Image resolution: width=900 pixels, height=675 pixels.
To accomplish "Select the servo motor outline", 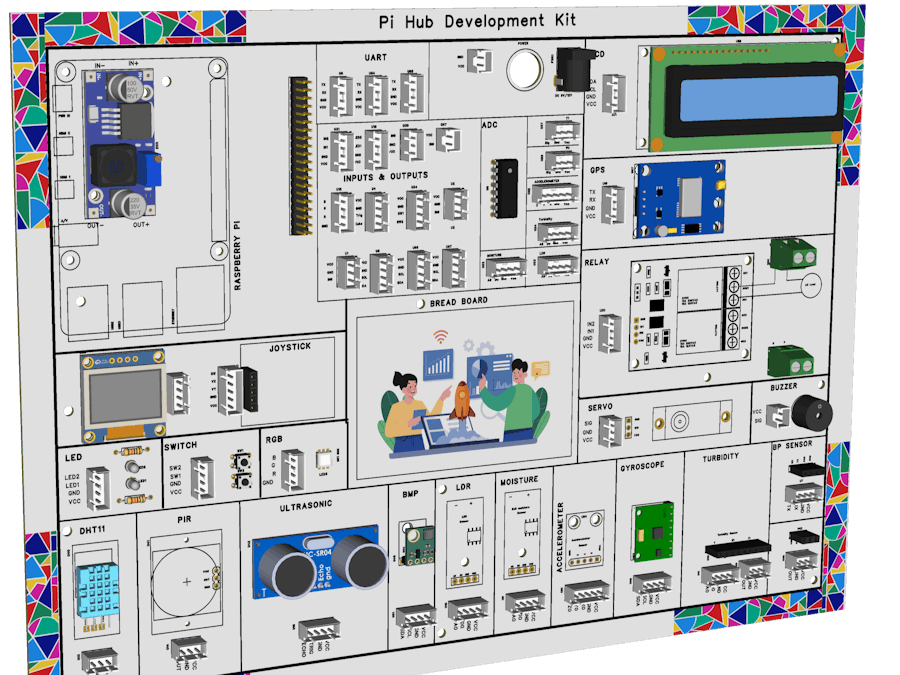I will pos(692,421).
